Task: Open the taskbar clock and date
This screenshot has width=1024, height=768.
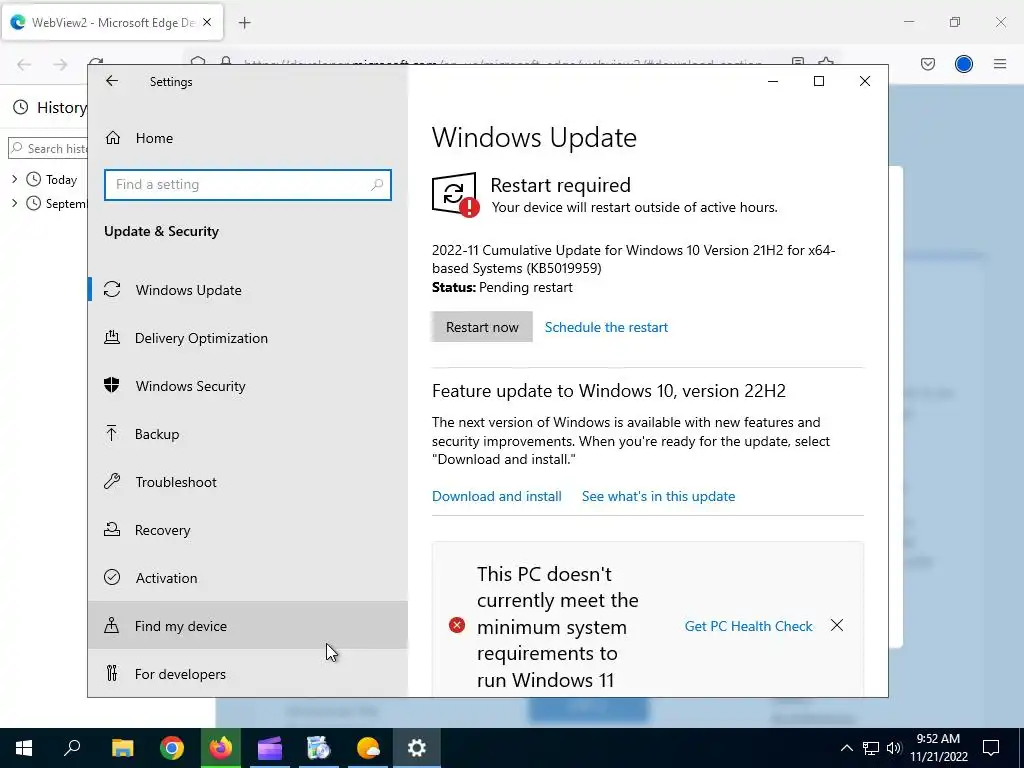Action: click(x=938, y=748)
